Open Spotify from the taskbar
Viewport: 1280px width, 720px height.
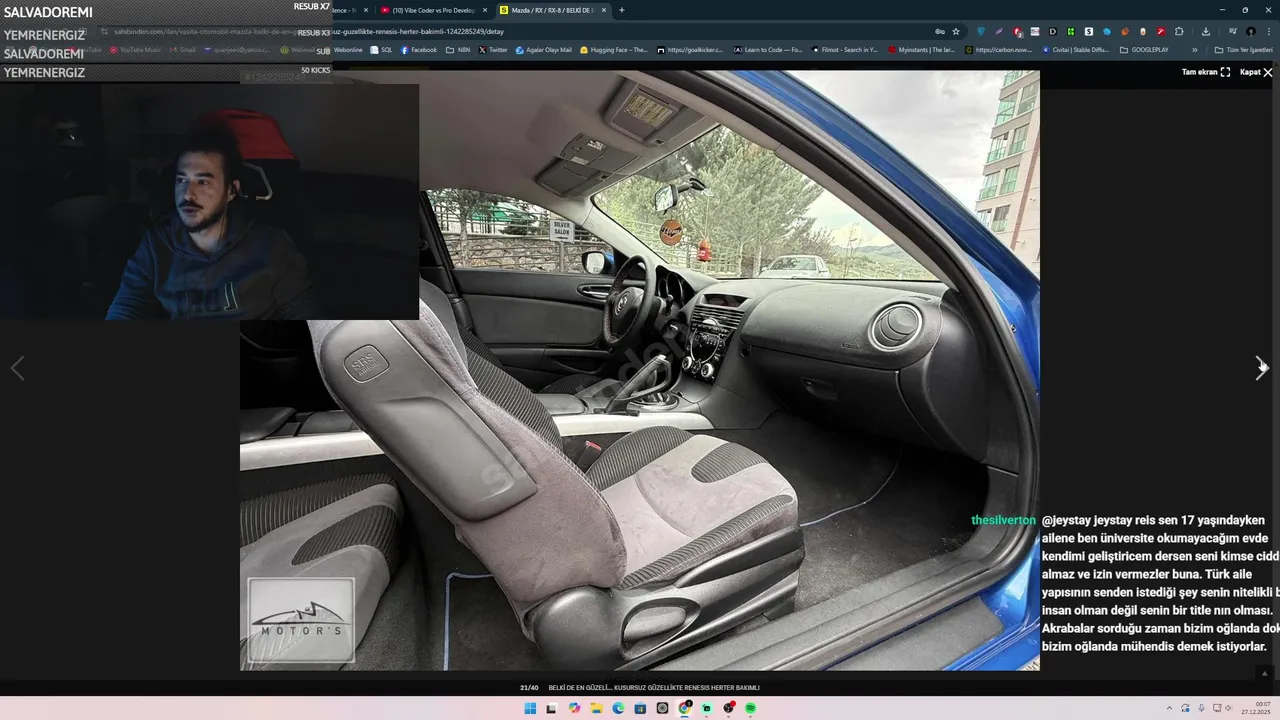[750, 708]
